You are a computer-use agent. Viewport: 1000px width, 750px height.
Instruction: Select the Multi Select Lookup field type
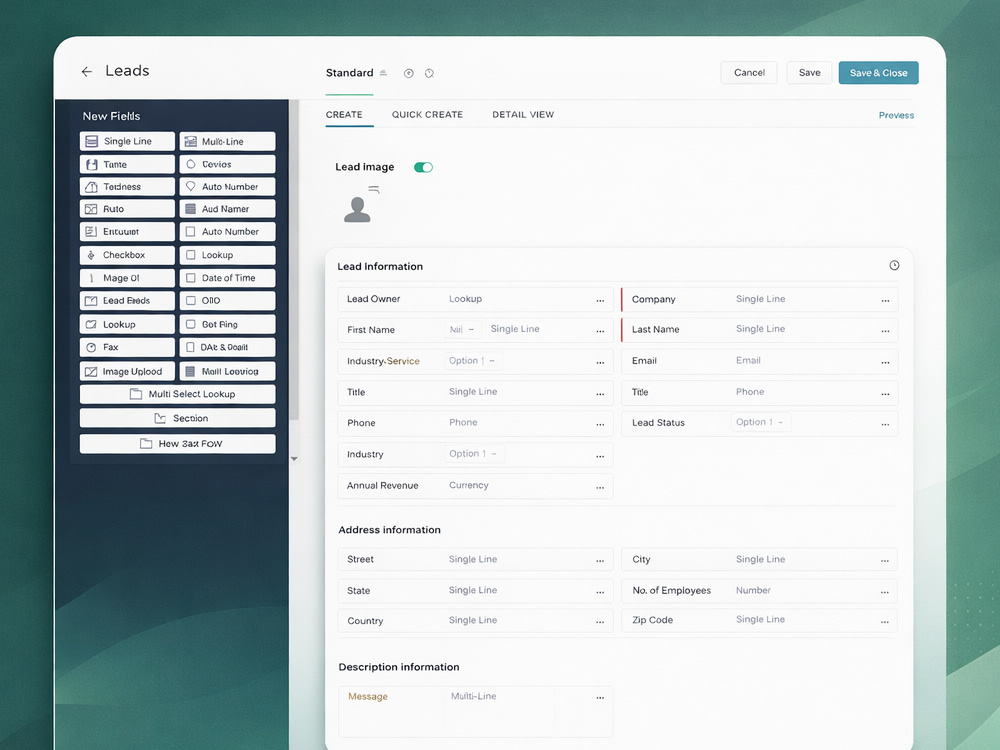coord(177,394)
